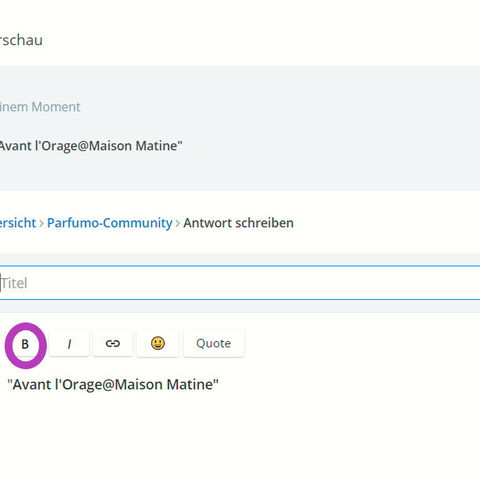The image size is (480, 479).
Task: Select the quoted perfume text in the preview
Action: coord(91,146)
